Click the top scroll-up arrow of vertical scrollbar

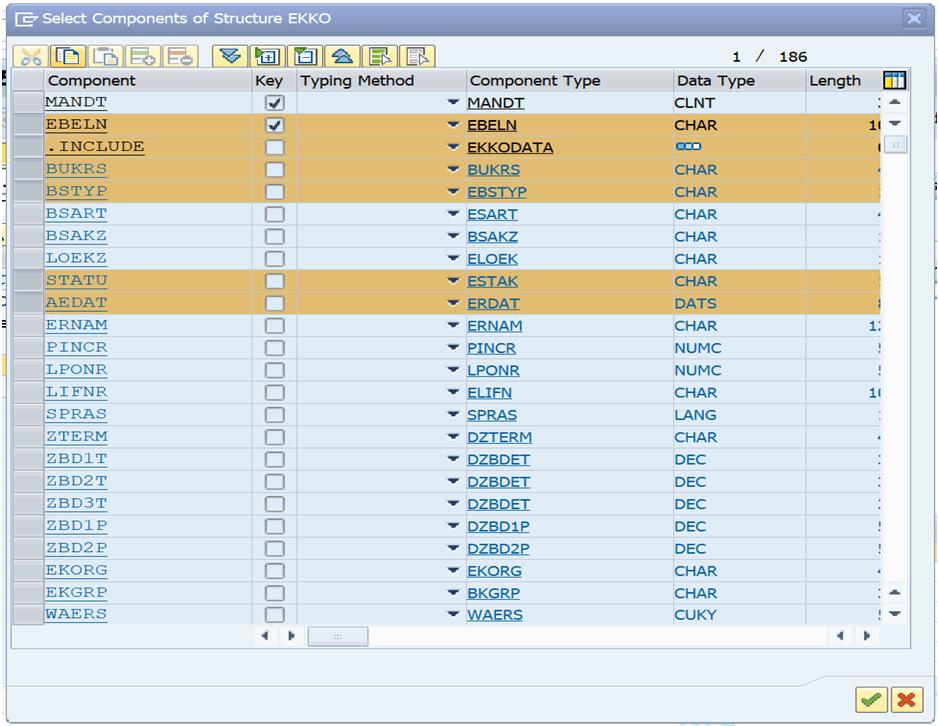click(895, 102)
